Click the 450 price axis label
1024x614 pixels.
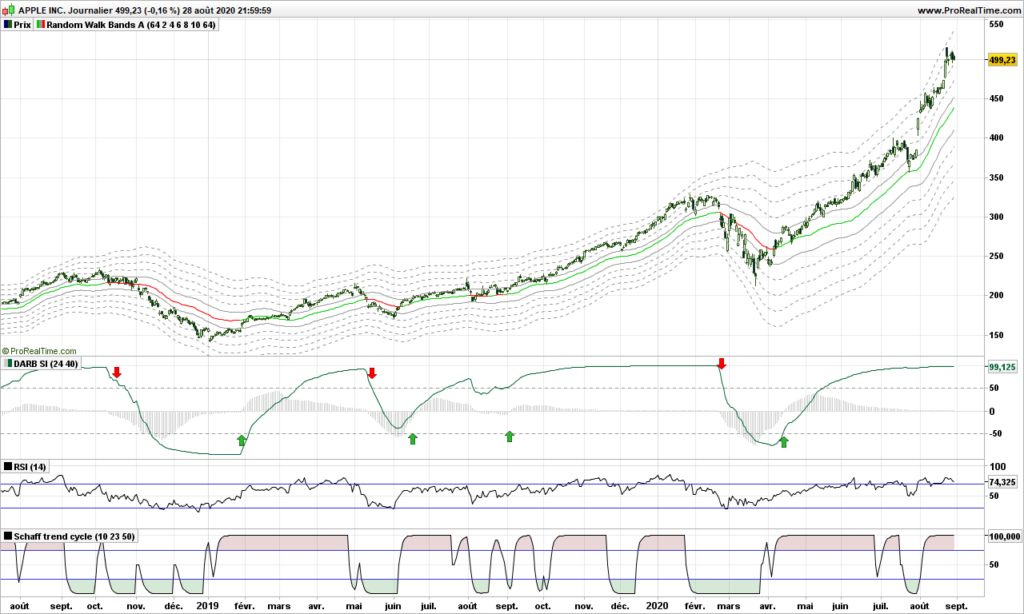(x=996, y=99)
